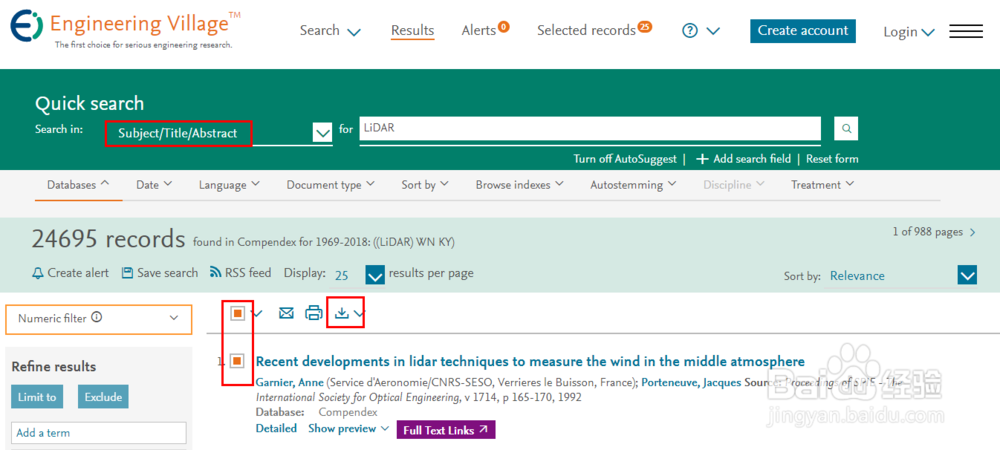1000x450 pixels.
Task: Open the Date filter menu
Action: (154, 185)
